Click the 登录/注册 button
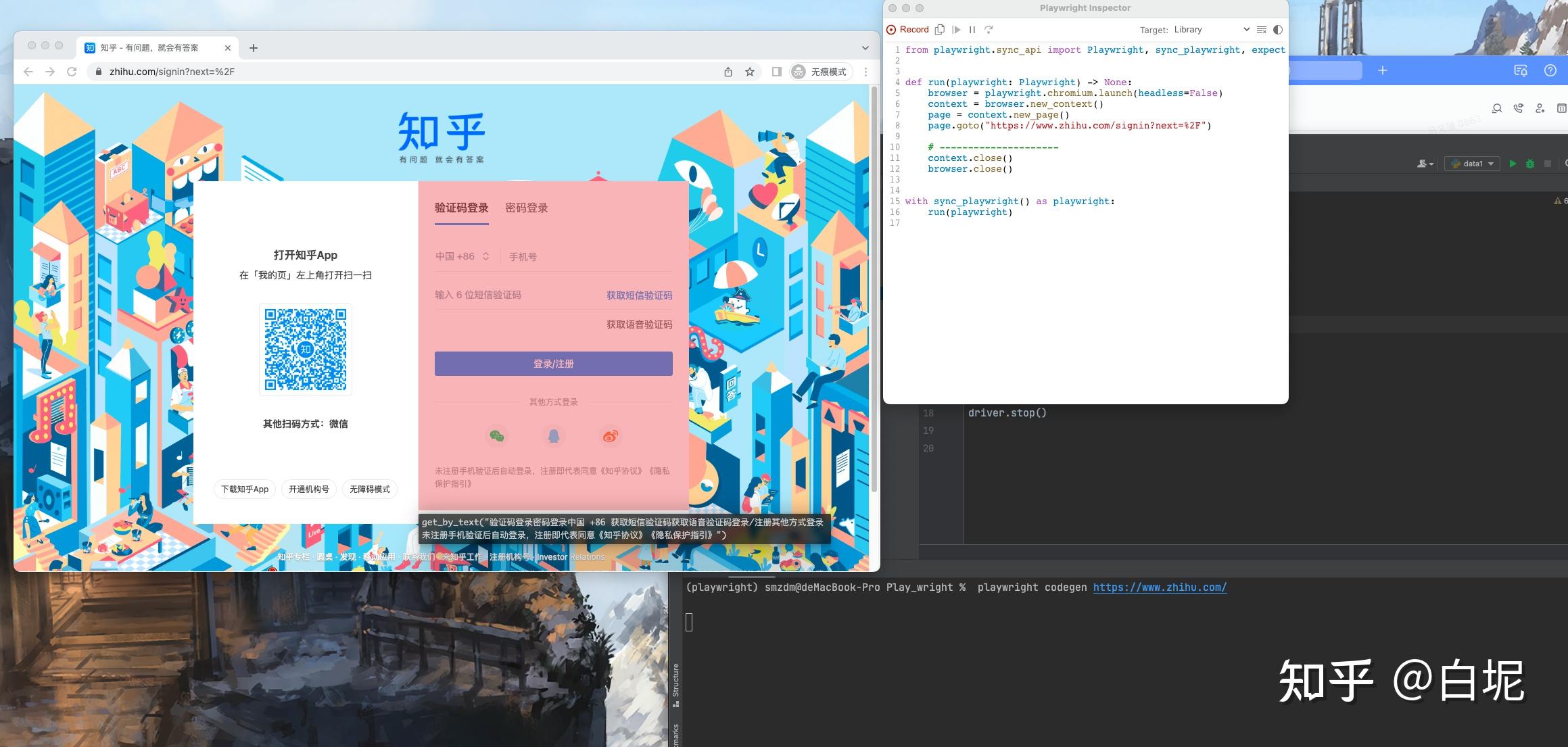The width and height of the screenshot is (1568, 747). point(553,364)
